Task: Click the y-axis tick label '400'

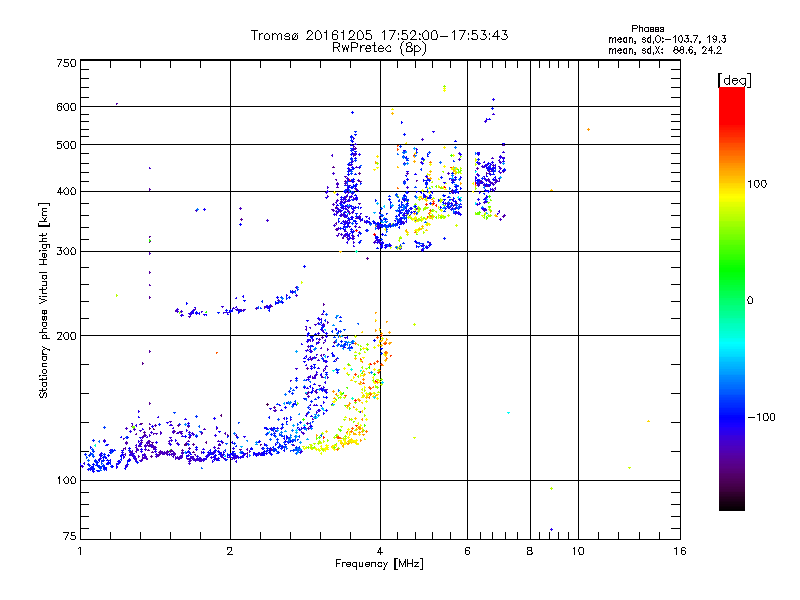Action: [x=66, y=192]
